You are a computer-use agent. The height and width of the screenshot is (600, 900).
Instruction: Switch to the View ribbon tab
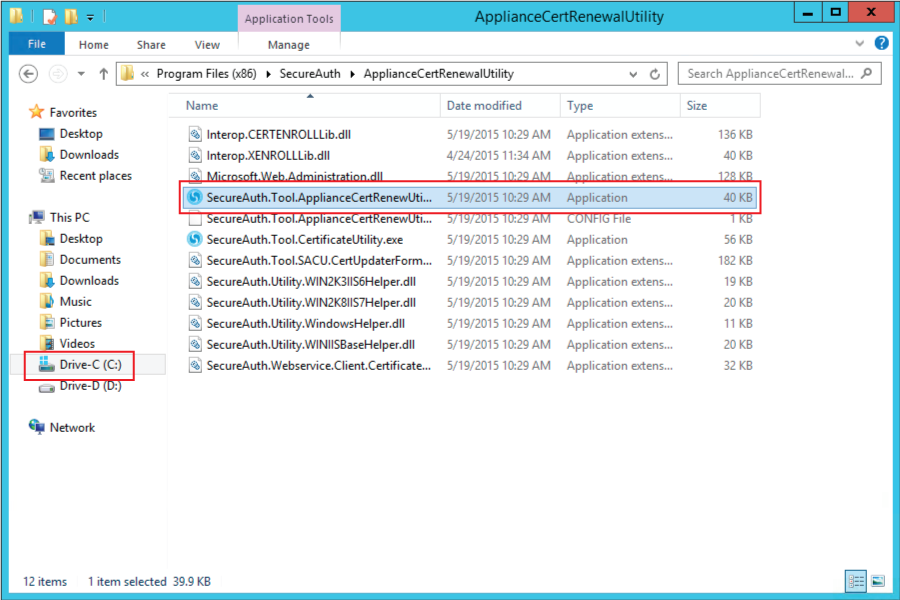click(x=207, y=45)
